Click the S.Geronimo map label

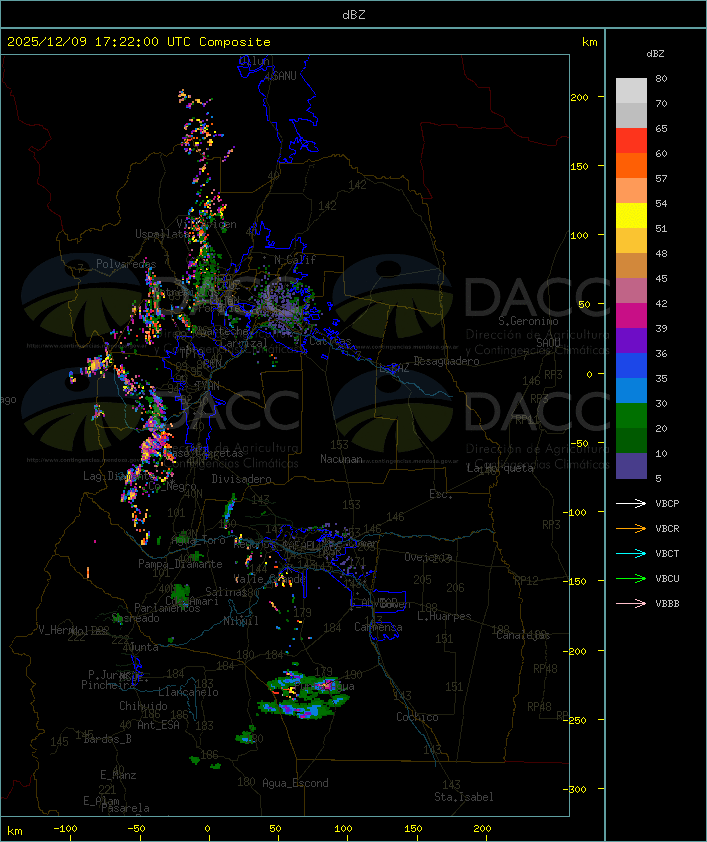tap(528, 321)
